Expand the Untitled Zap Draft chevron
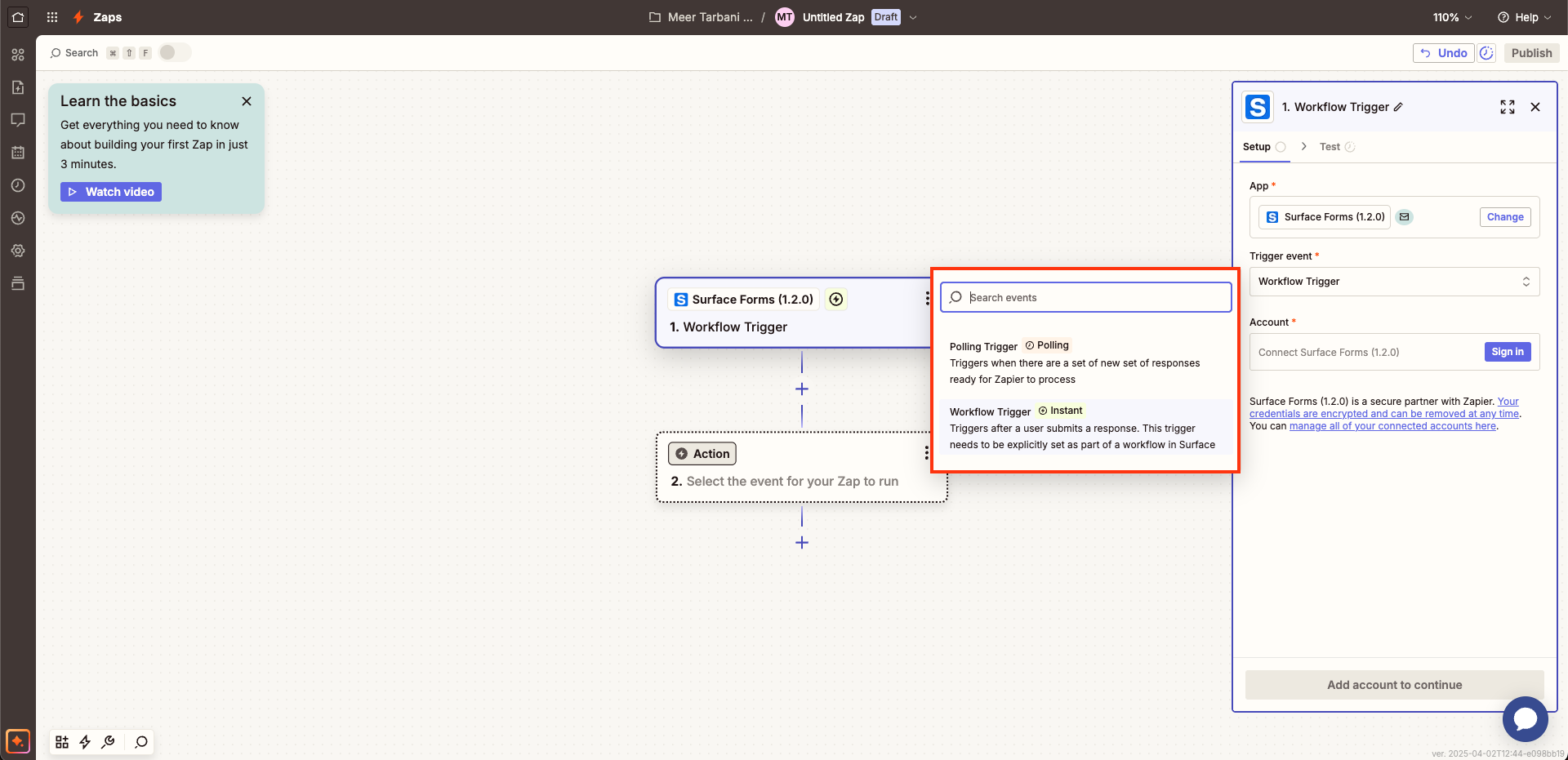 coord(913,17)
